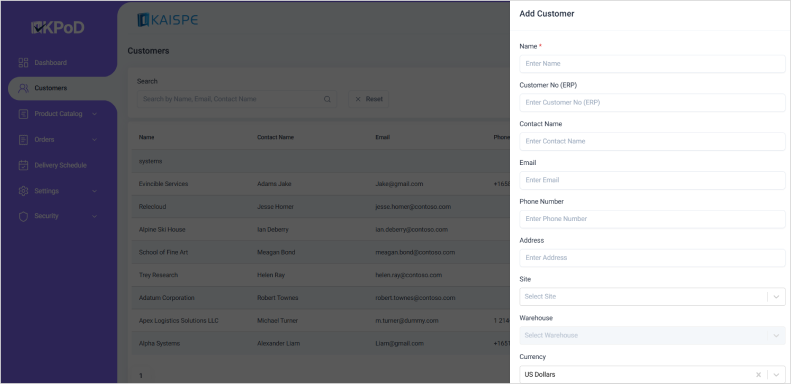The height and width of the screenshot is (384, 791).
Task: Click the systems row name
Action: (x=150, y=161)
